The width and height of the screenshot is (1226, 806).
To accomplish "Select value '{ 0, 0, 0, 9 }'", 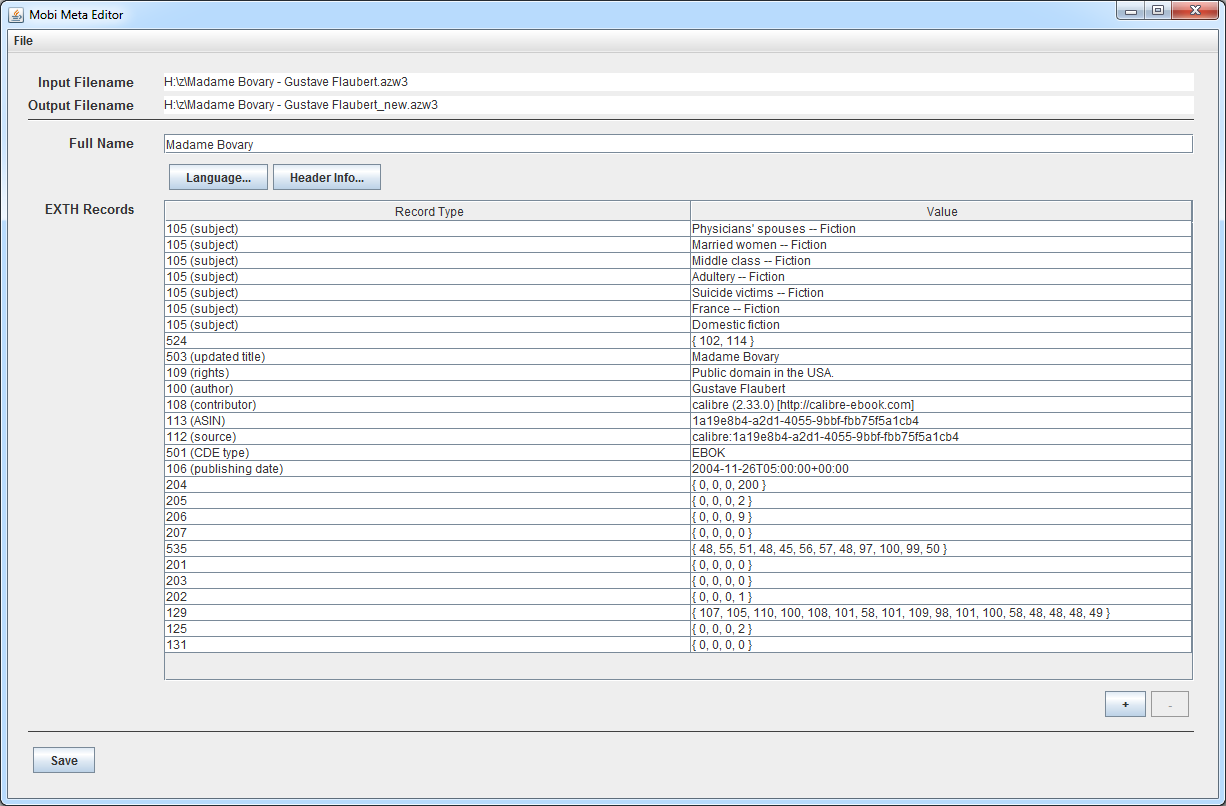I will coord(941,517).
